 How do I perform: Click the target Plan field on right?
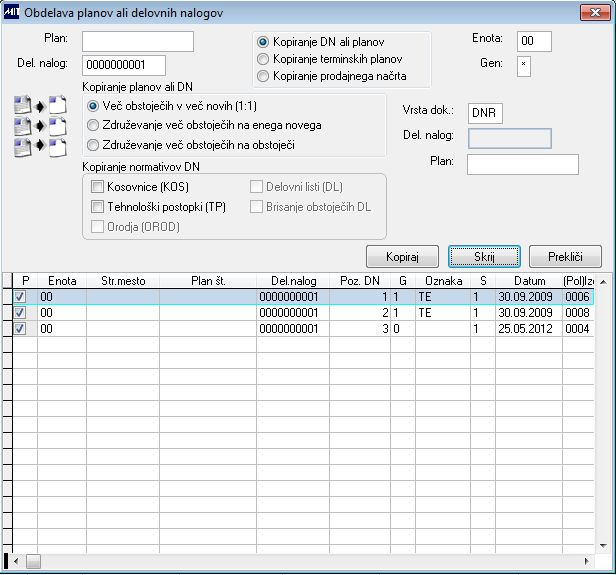click(522, 164)
